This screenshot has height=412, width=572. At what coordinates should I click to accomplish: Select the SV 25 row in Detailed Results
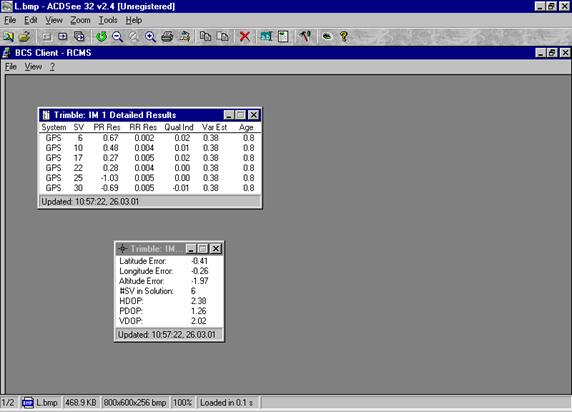(150, 178)
